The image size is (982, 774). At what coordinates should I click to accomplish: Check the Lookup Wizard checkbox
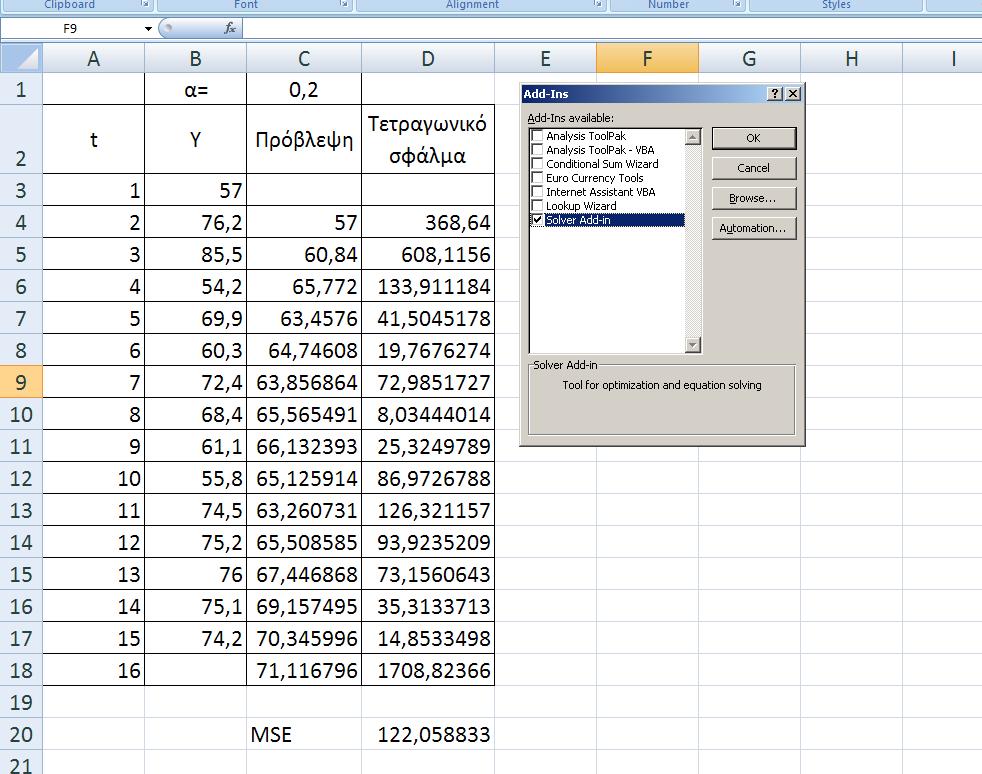click(x=537, y=206)
